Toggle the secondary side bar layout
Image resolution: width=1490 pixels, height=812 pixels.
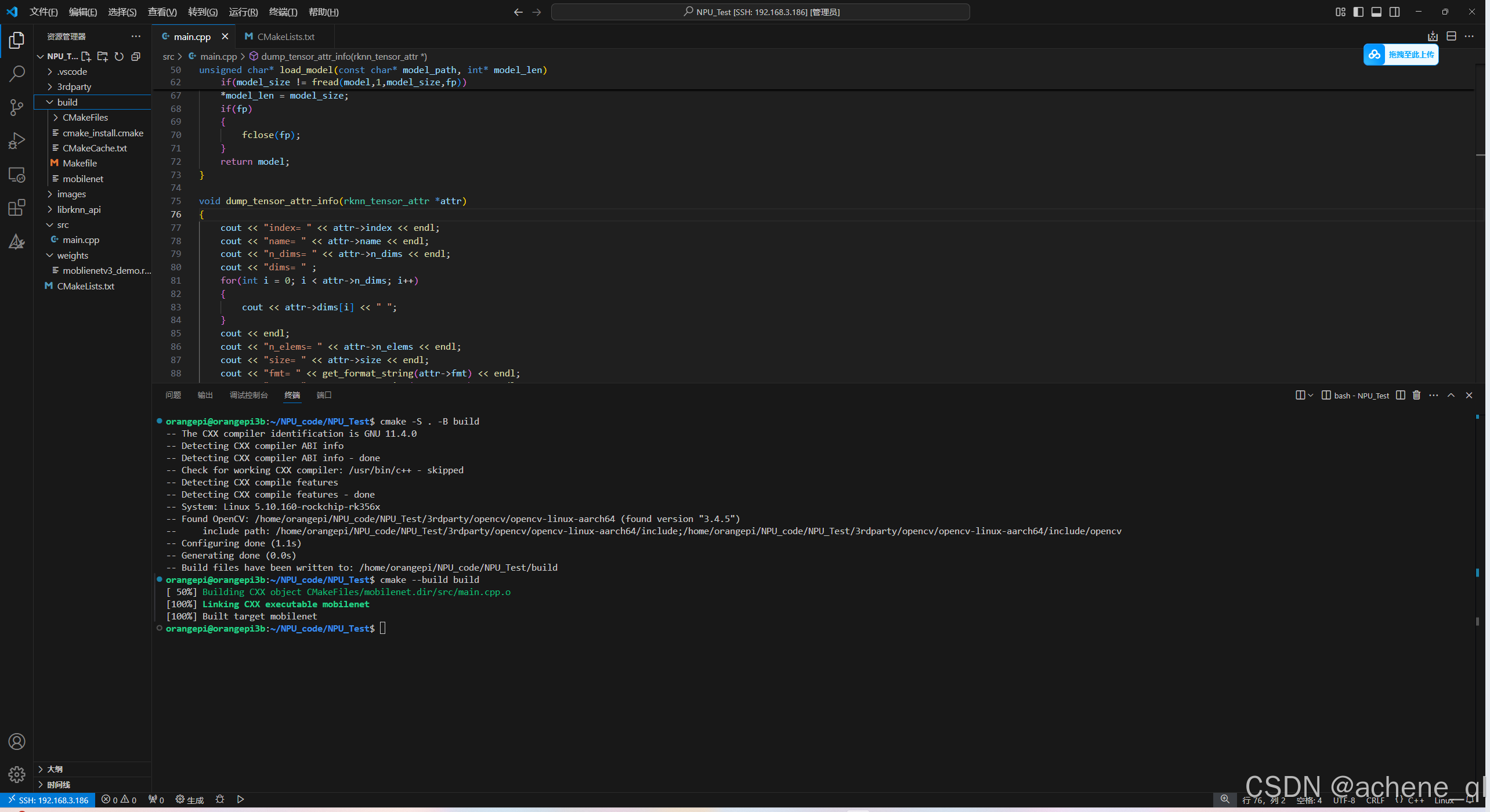(1394, 12)
